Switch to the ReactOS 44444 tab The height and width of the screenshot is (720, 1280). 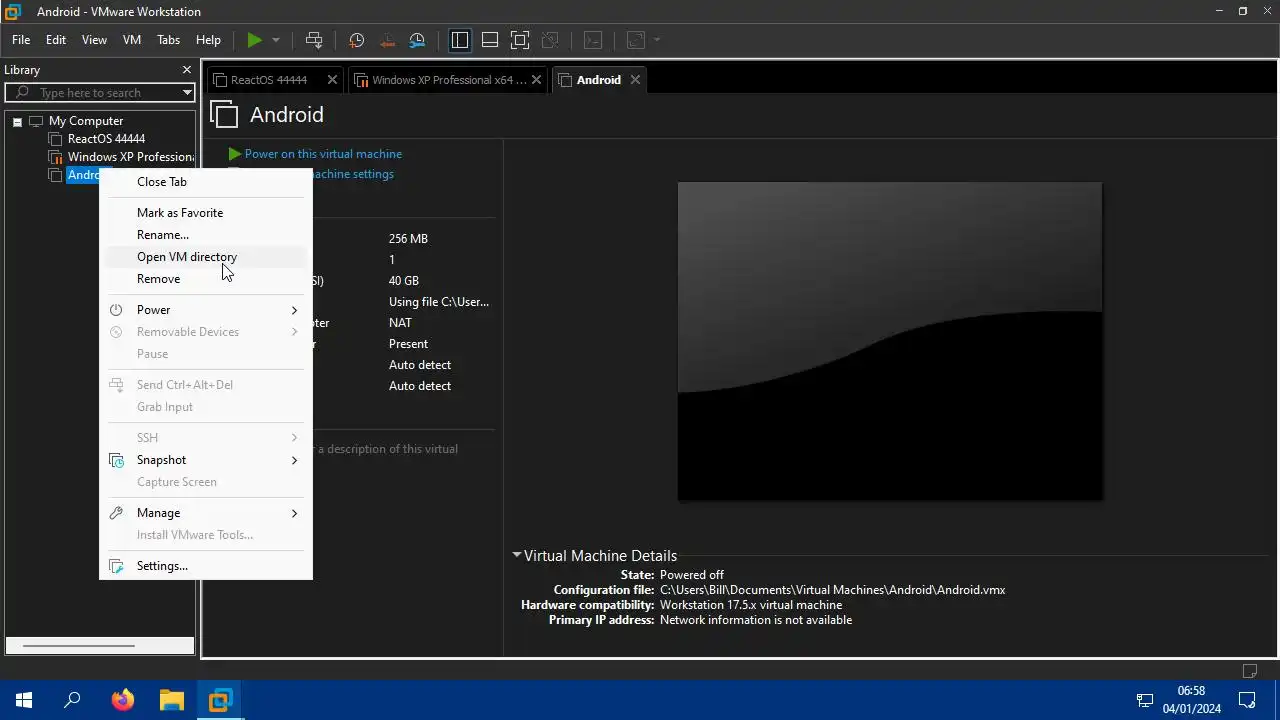point(269,80)
